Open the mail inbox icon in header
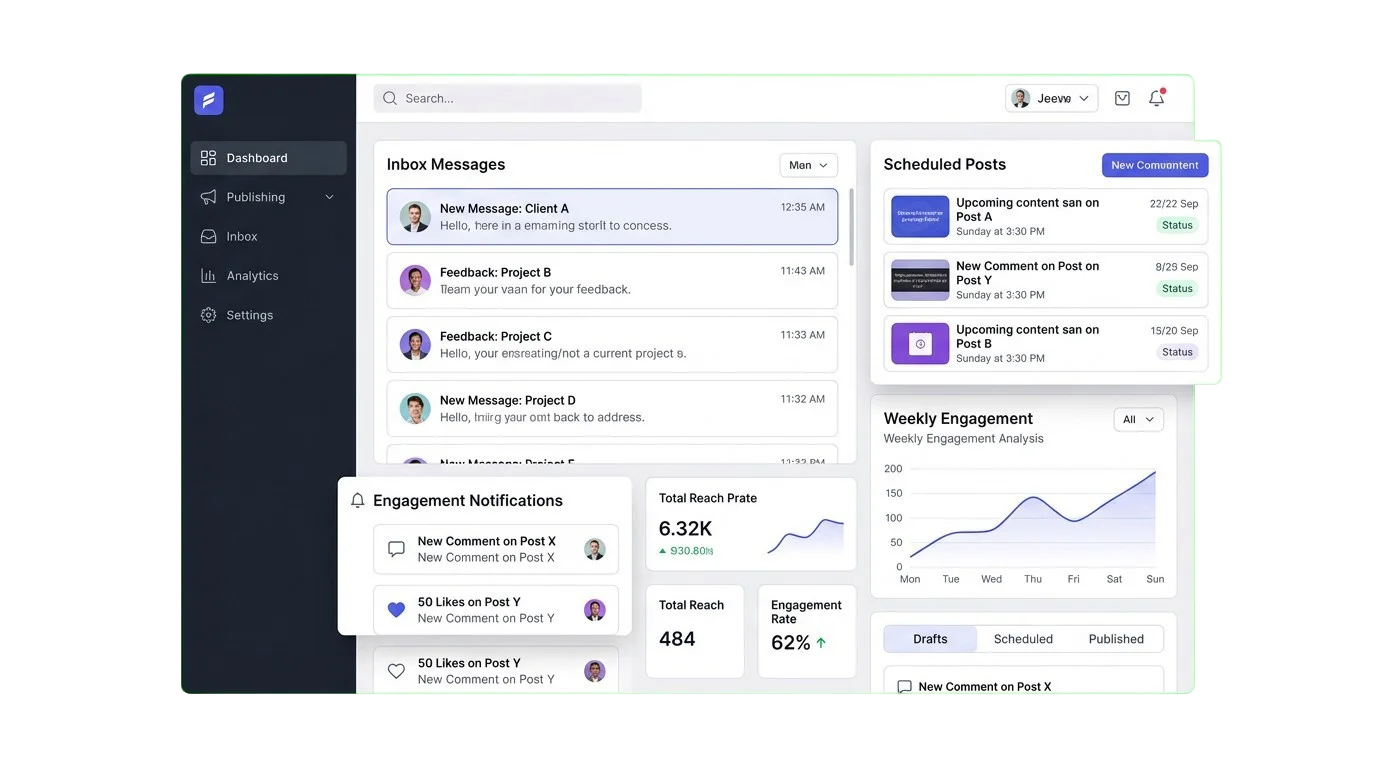This screenshot has height=768, width=1376. (x=1122, y=98)
